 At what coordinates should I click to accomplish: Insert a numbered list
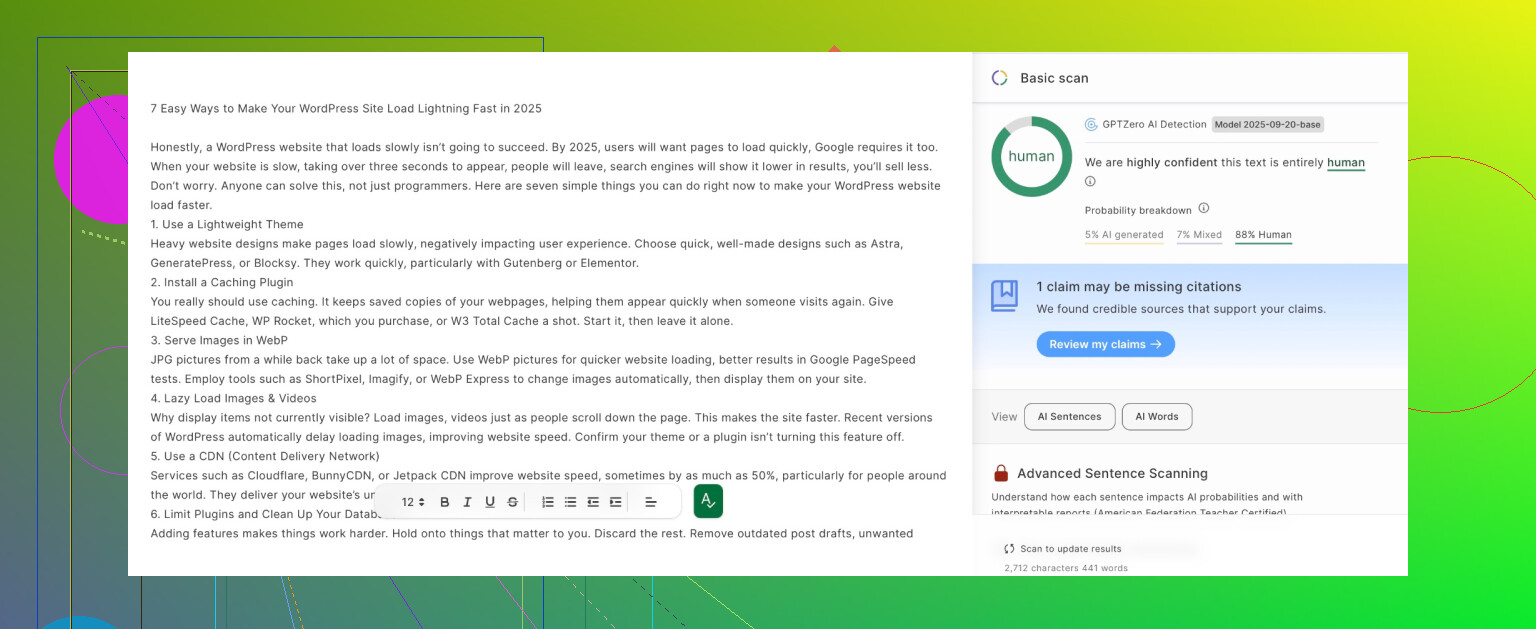point(548,502)
